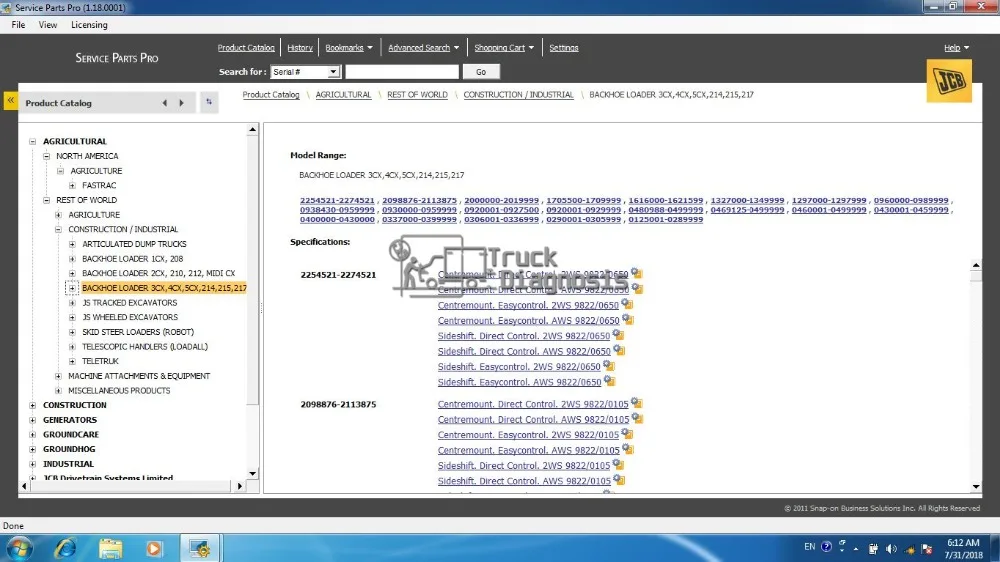Select TELETRUK in the tree

point(100,361)
